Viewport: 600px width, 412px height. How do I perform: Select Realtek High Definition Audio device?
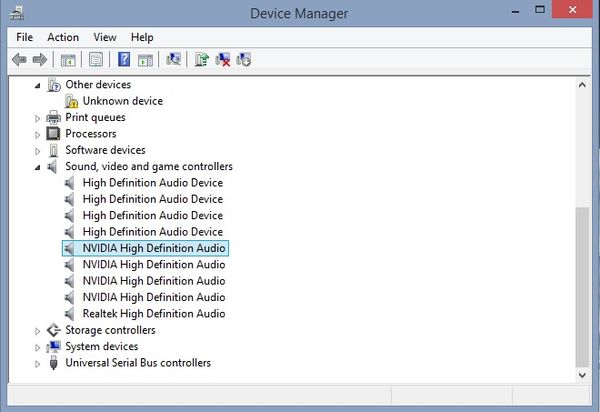[153, 314]
